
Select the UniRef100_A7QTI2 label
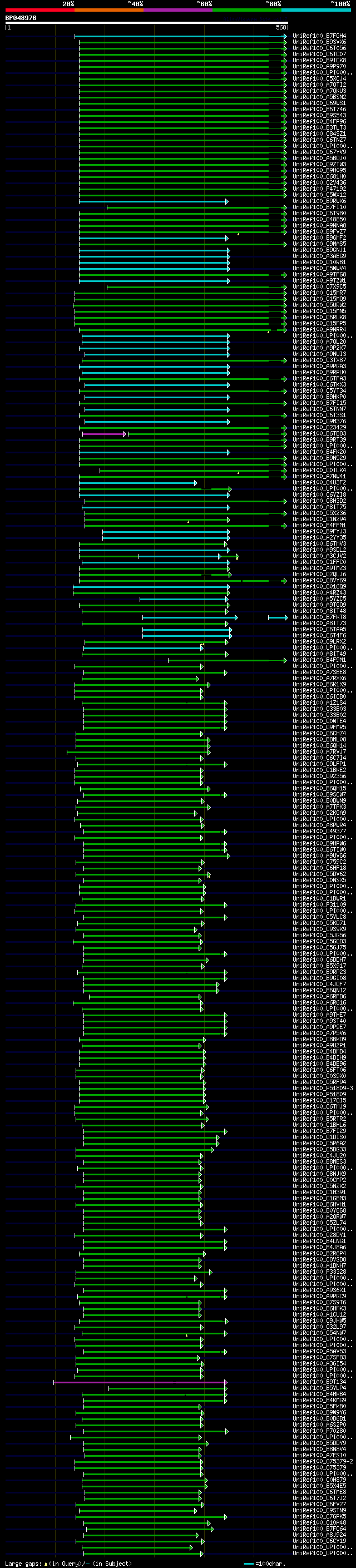tap(319, 85)
